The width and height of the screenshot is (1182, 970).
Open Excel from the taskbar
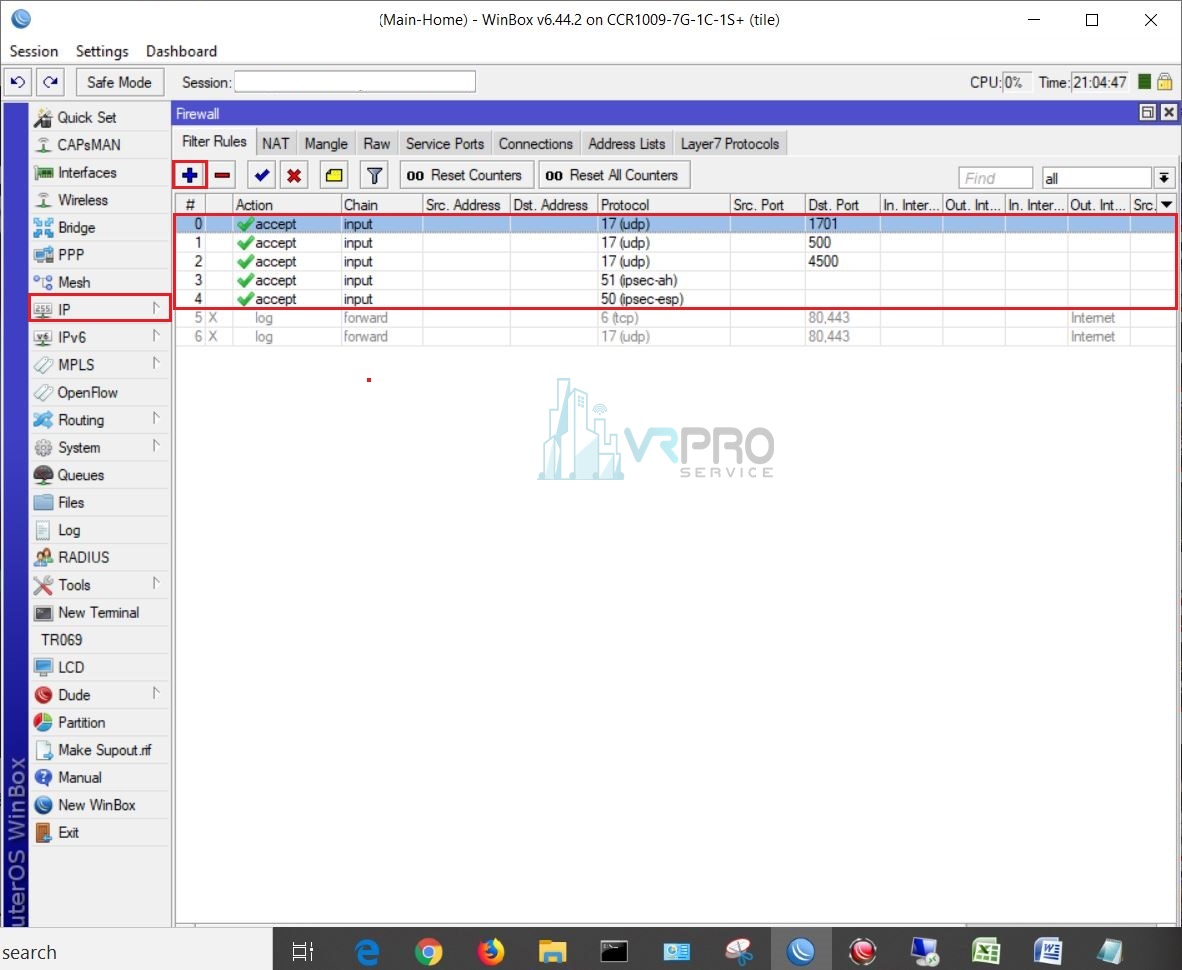pos(986,951)
